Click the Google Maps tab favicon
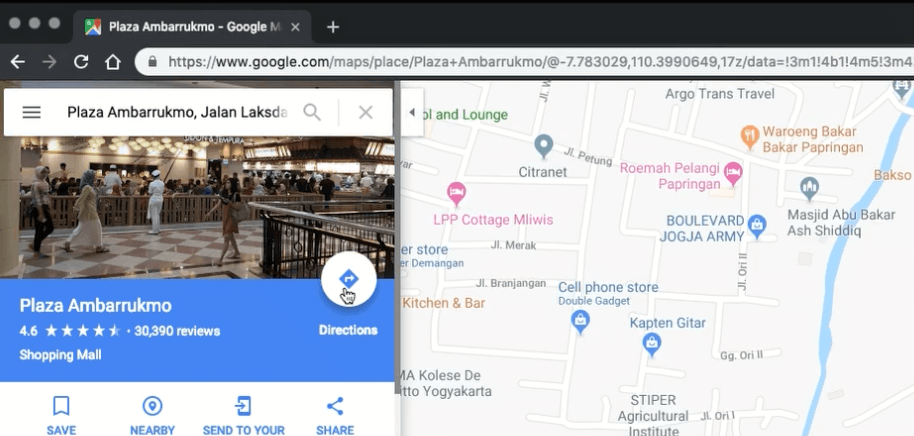Screen dimensions: 914x436 pyautogui.click(x=93, y=27)
